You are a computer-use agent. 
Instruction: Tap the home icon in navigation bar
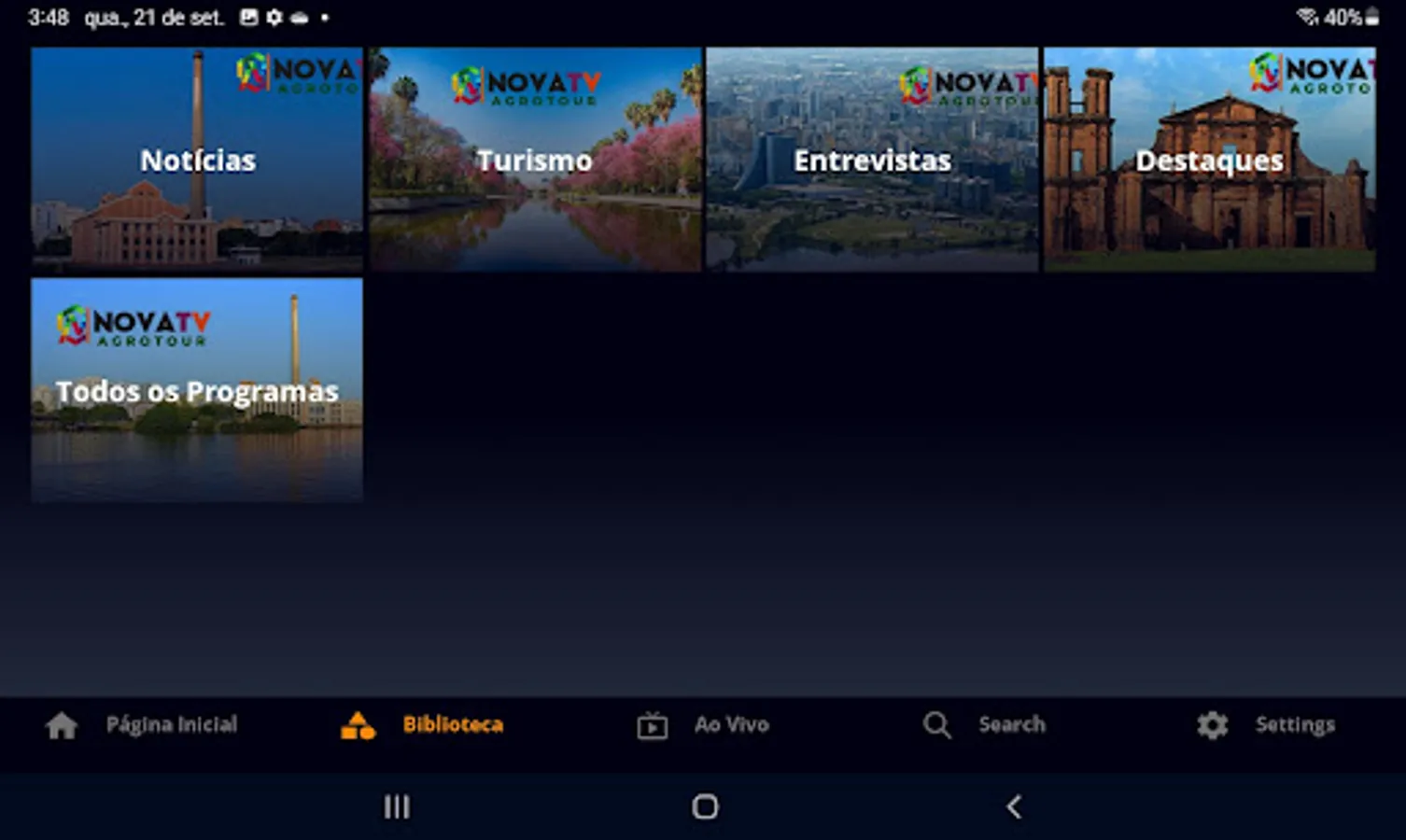point(62,725)
